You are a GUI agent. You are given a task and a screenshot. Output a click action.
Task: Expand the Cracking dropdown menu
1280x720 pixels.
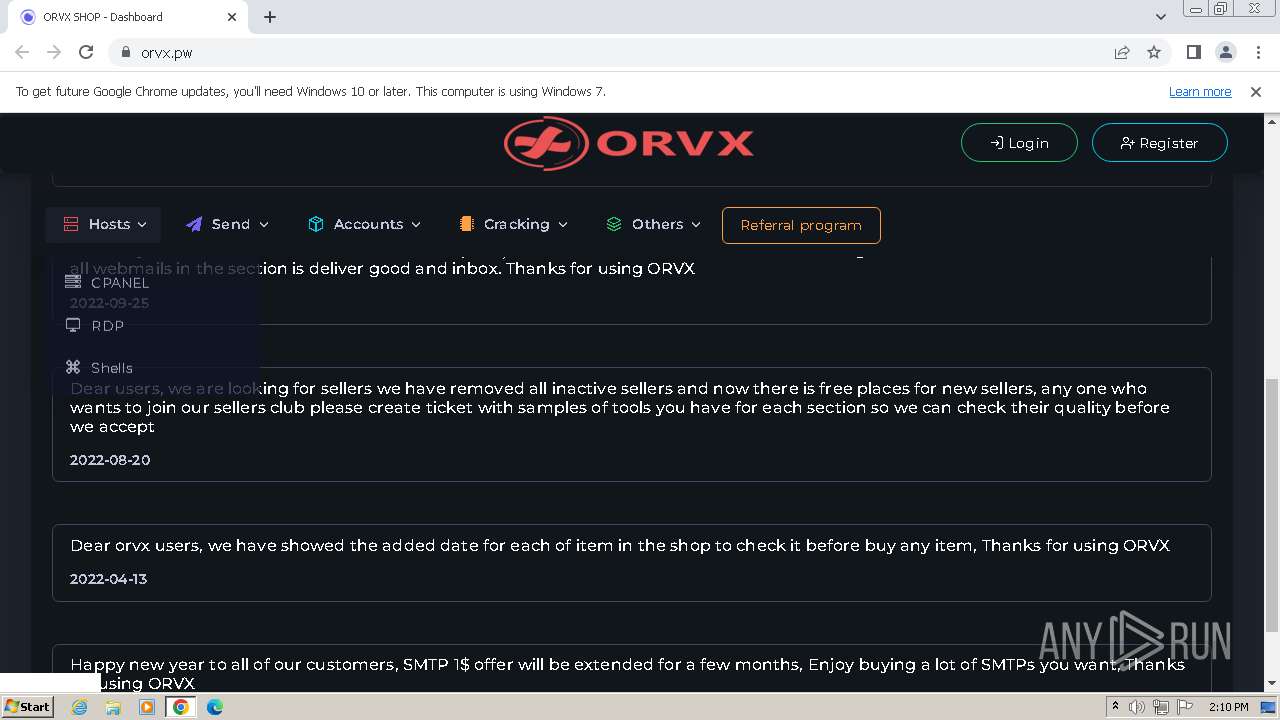point(513,224)
